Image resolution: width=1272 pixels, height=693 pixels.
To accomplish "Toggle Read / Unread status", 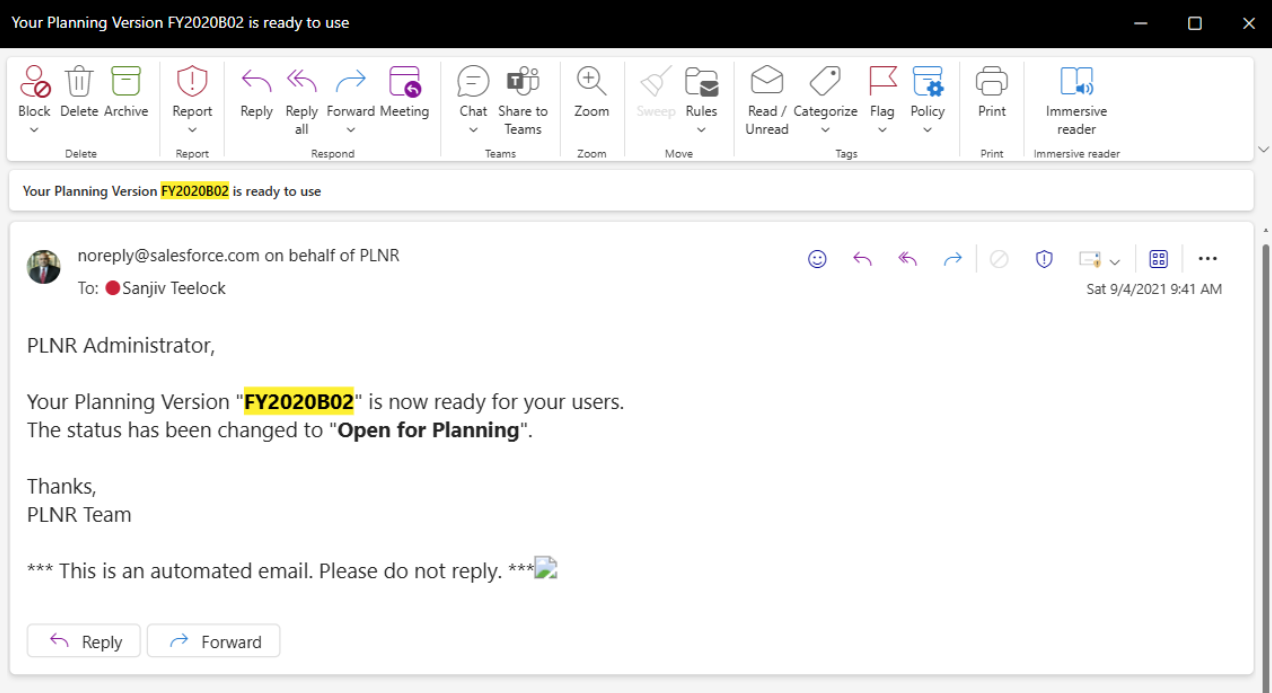I will (x=766, y=82).
